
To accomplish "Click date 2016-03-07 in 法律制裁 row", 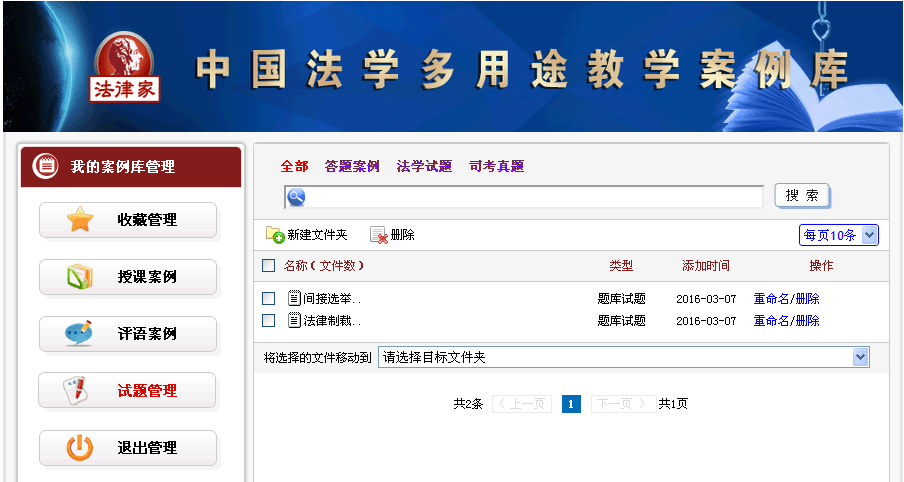I will coord(706,321).
